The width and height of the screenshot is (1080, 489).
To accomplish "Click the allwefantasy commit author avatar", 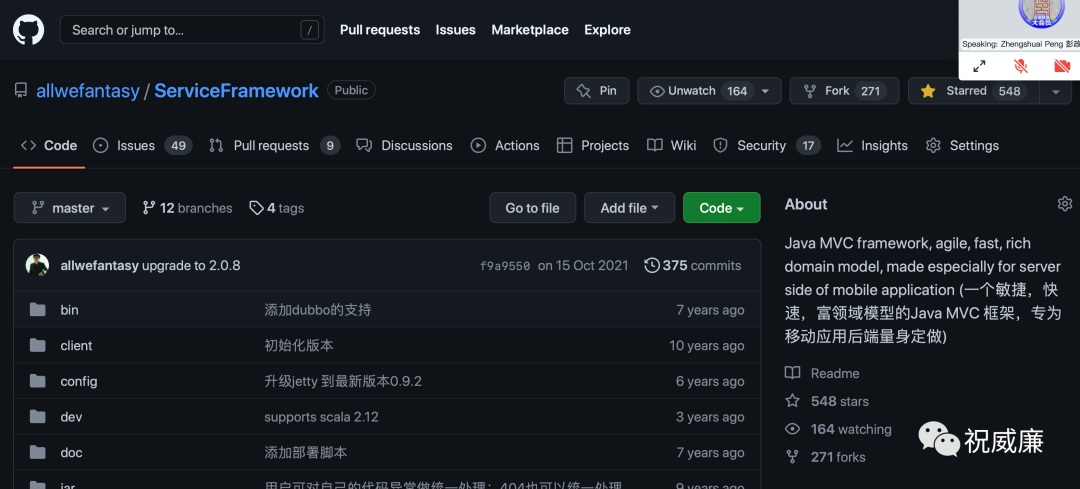I will click(37, 265).
